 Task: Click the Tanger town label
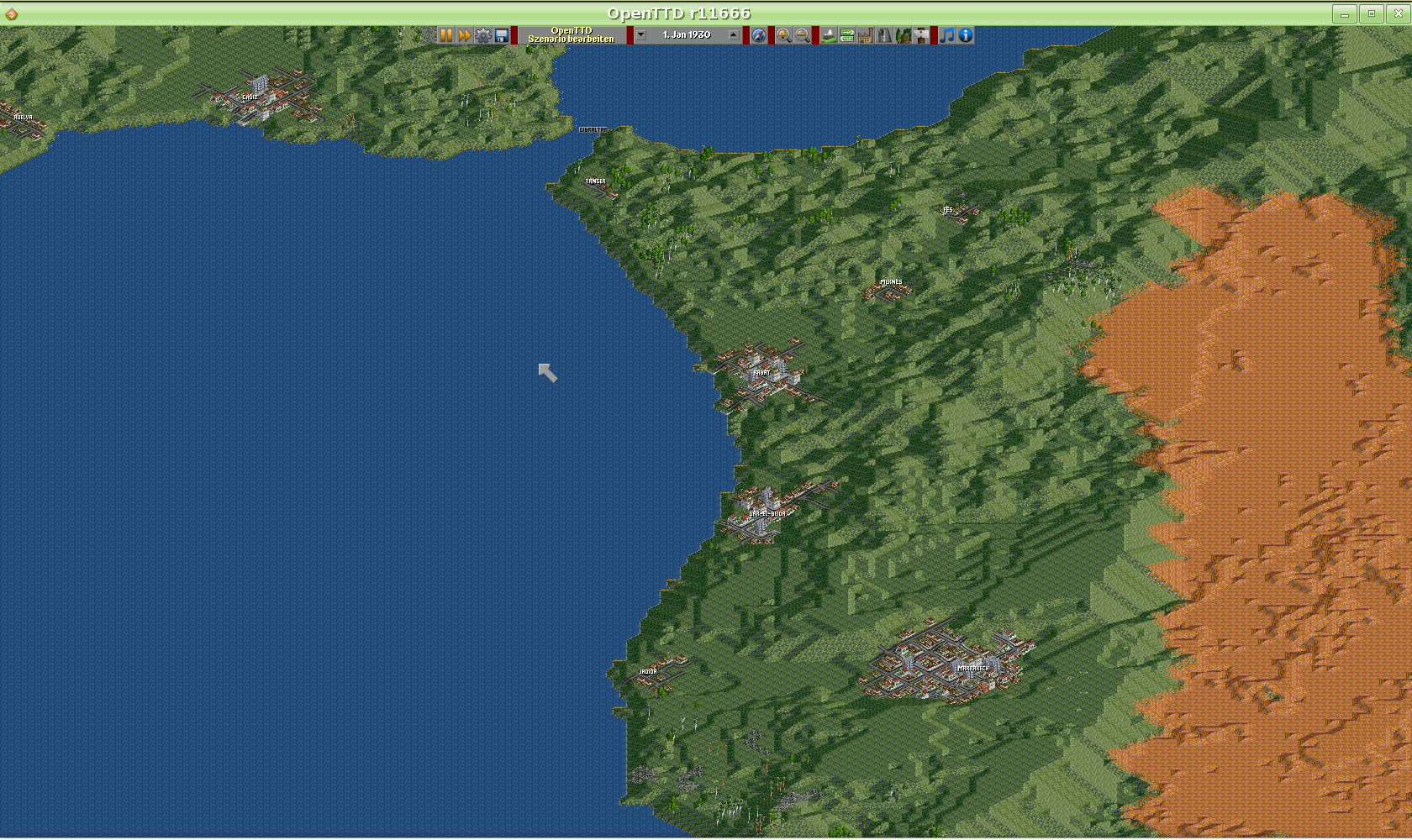(x=595, y=181)
